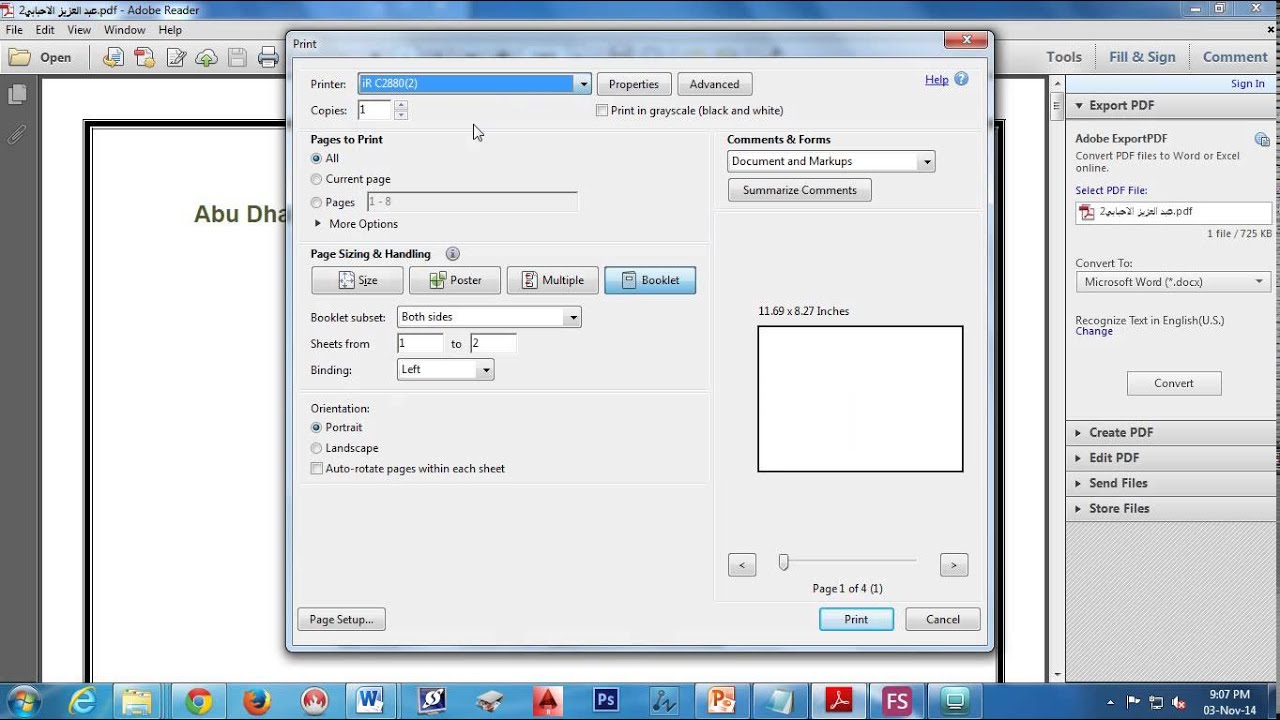Click the Sheets from start field

[x=420, y=343]
